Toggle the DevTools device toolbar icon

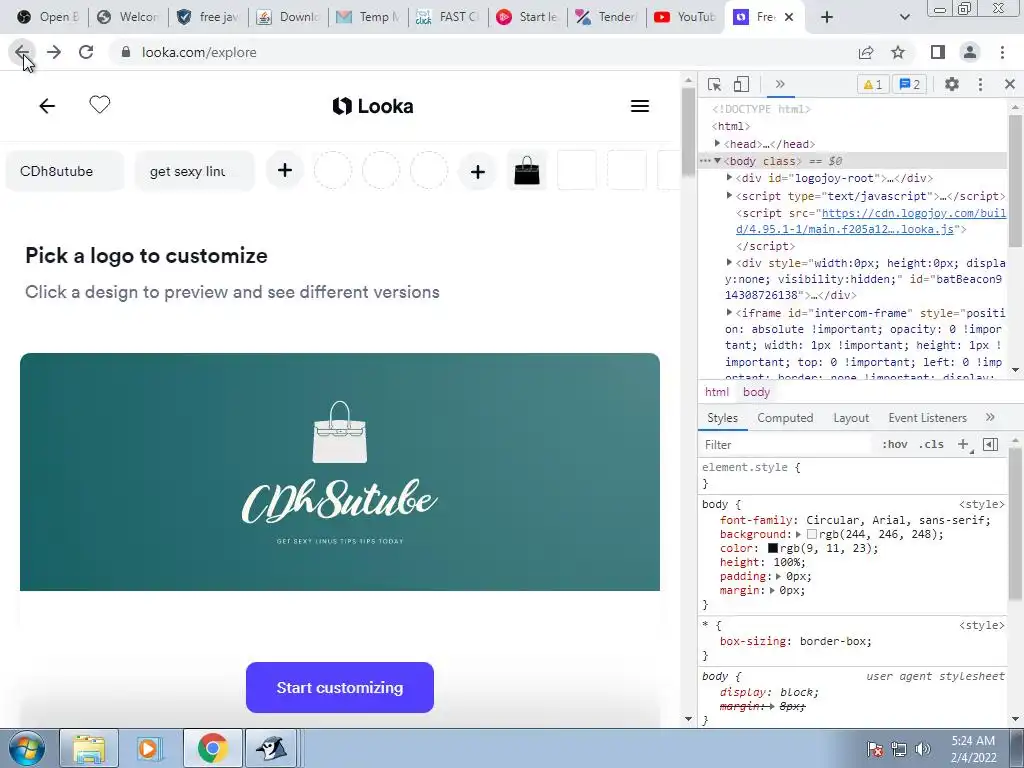click(741, 84)
